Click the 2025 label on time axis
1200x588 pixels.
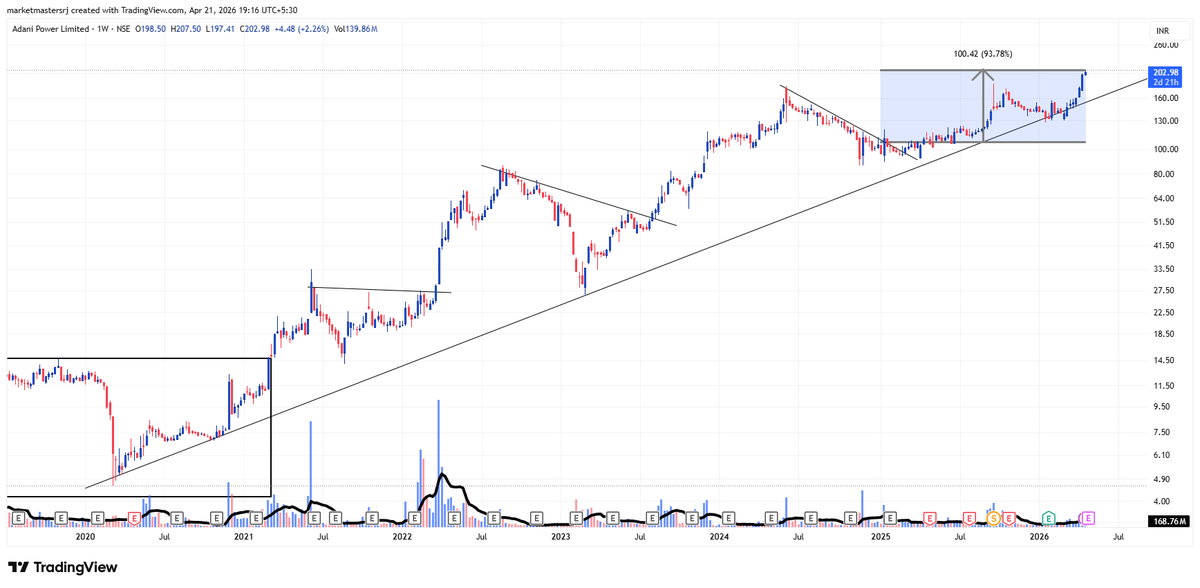880,537
